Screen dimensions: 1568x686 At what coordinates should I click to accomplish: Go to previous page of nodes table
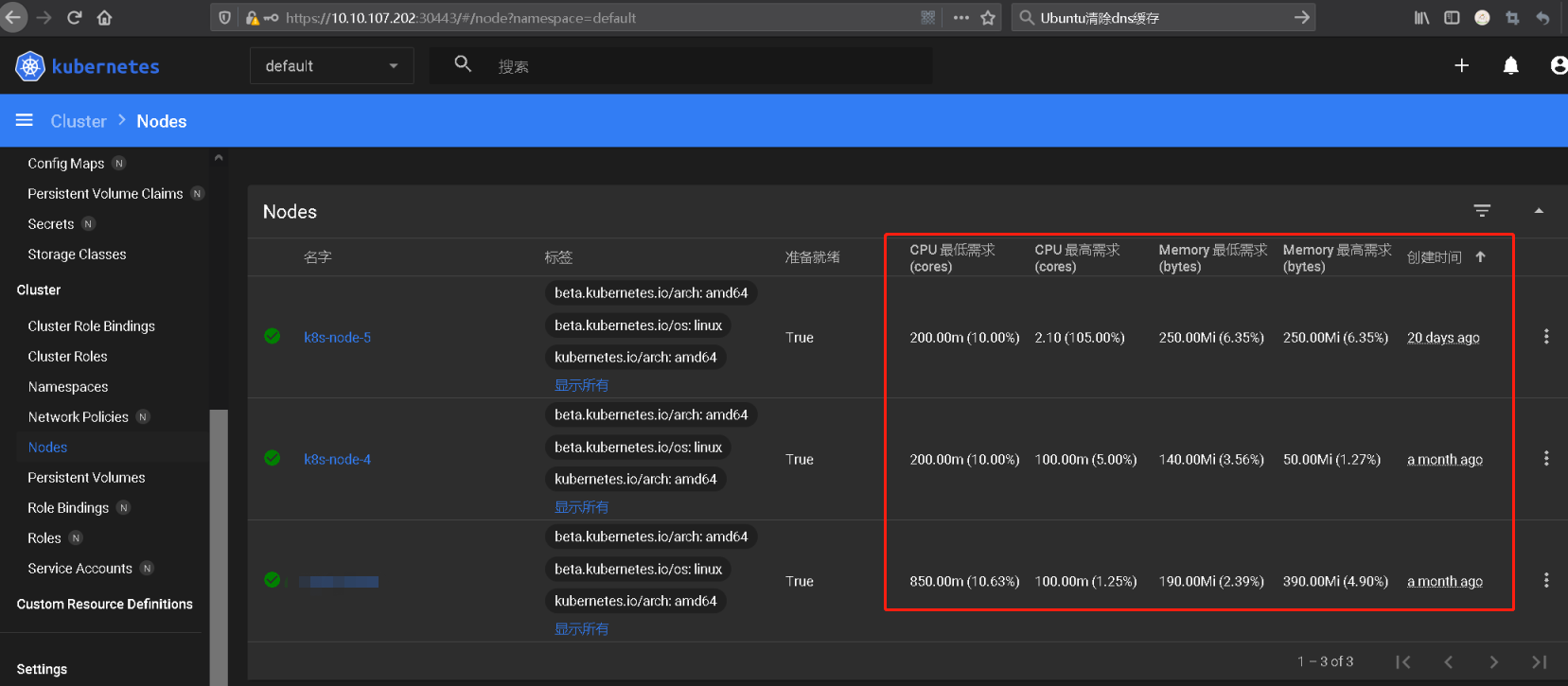pyautogui.click(x=1448, y=662)
